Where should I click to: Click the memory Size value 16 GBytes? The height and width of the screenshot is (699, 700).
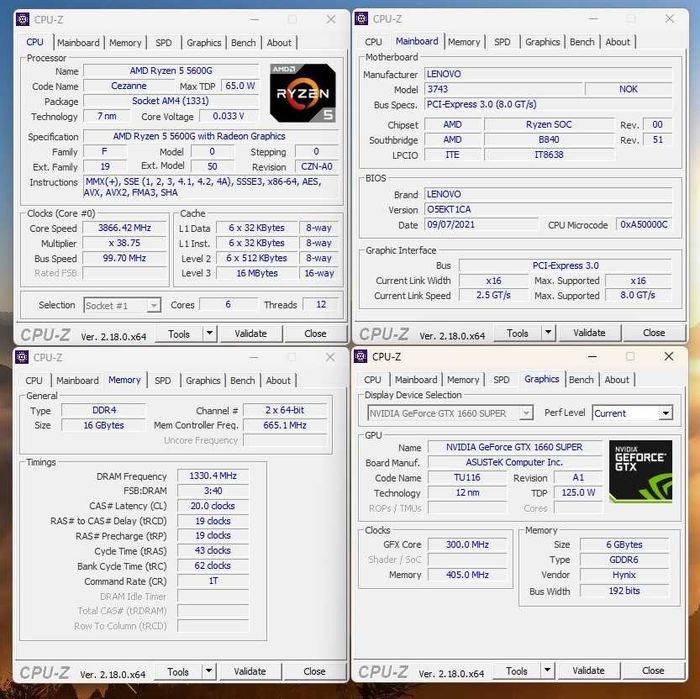coord(104,425)
